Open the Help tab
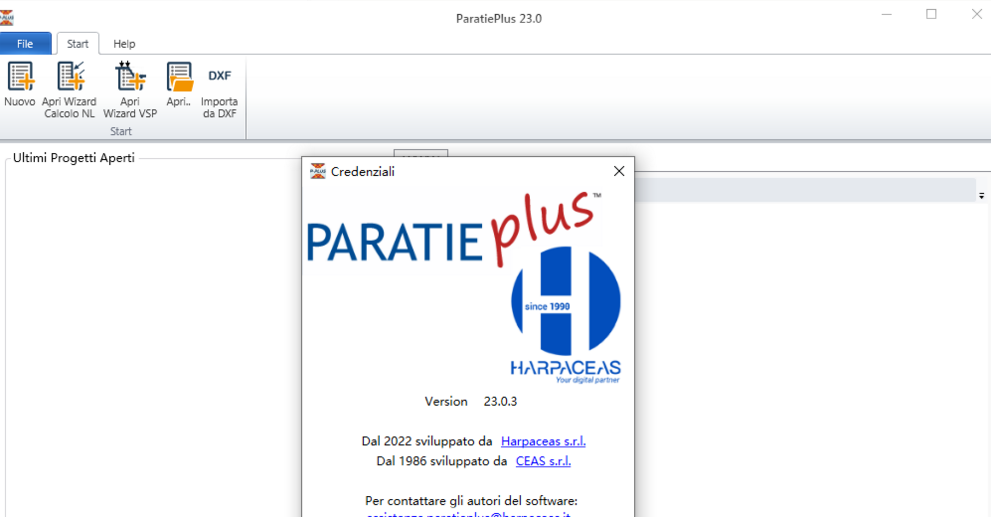The image size is (991, 517). [124, 44]
